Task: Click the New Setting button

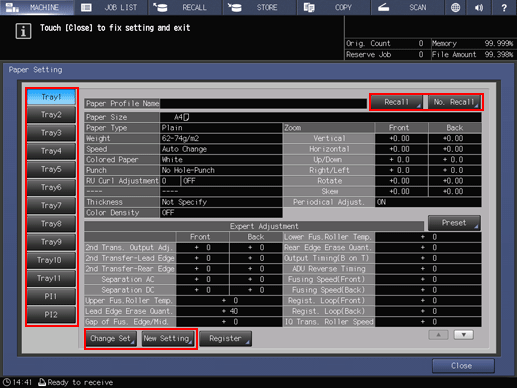Action: [168, 339]
